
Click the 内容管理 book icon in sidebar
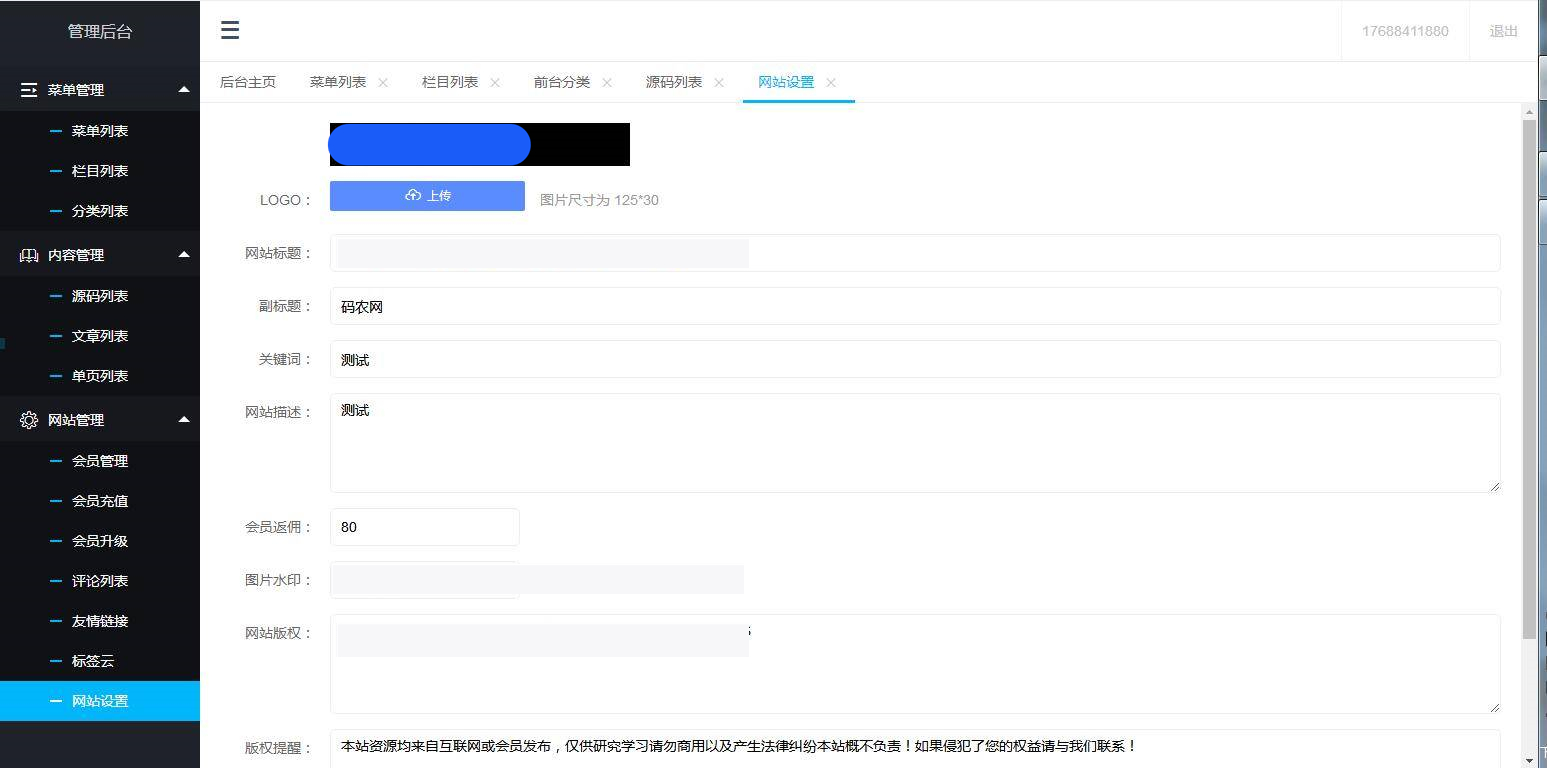point(28,254)
